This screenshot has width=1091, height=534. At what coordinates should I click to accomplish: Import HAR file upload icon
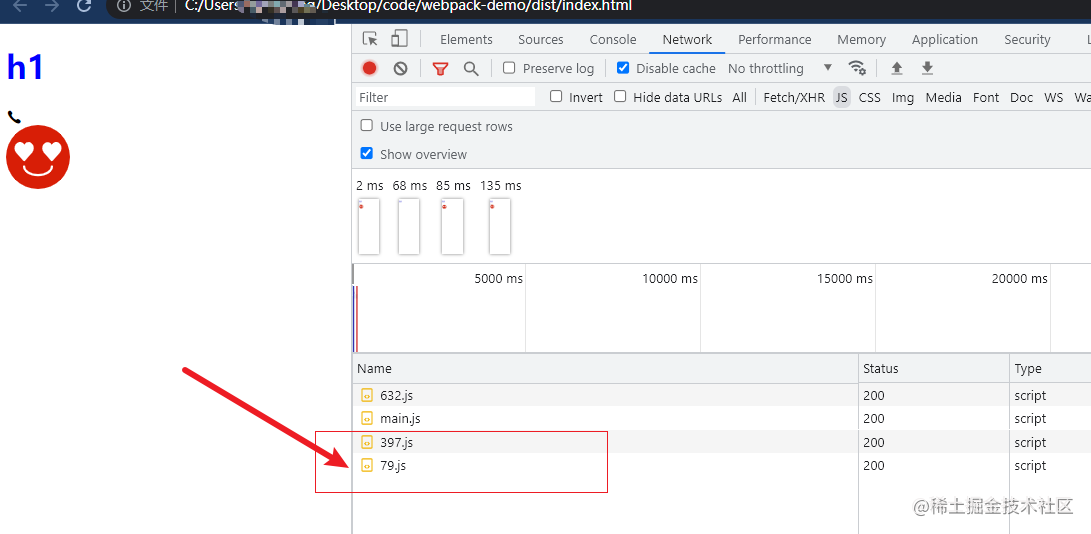click(x=897, y=68)
